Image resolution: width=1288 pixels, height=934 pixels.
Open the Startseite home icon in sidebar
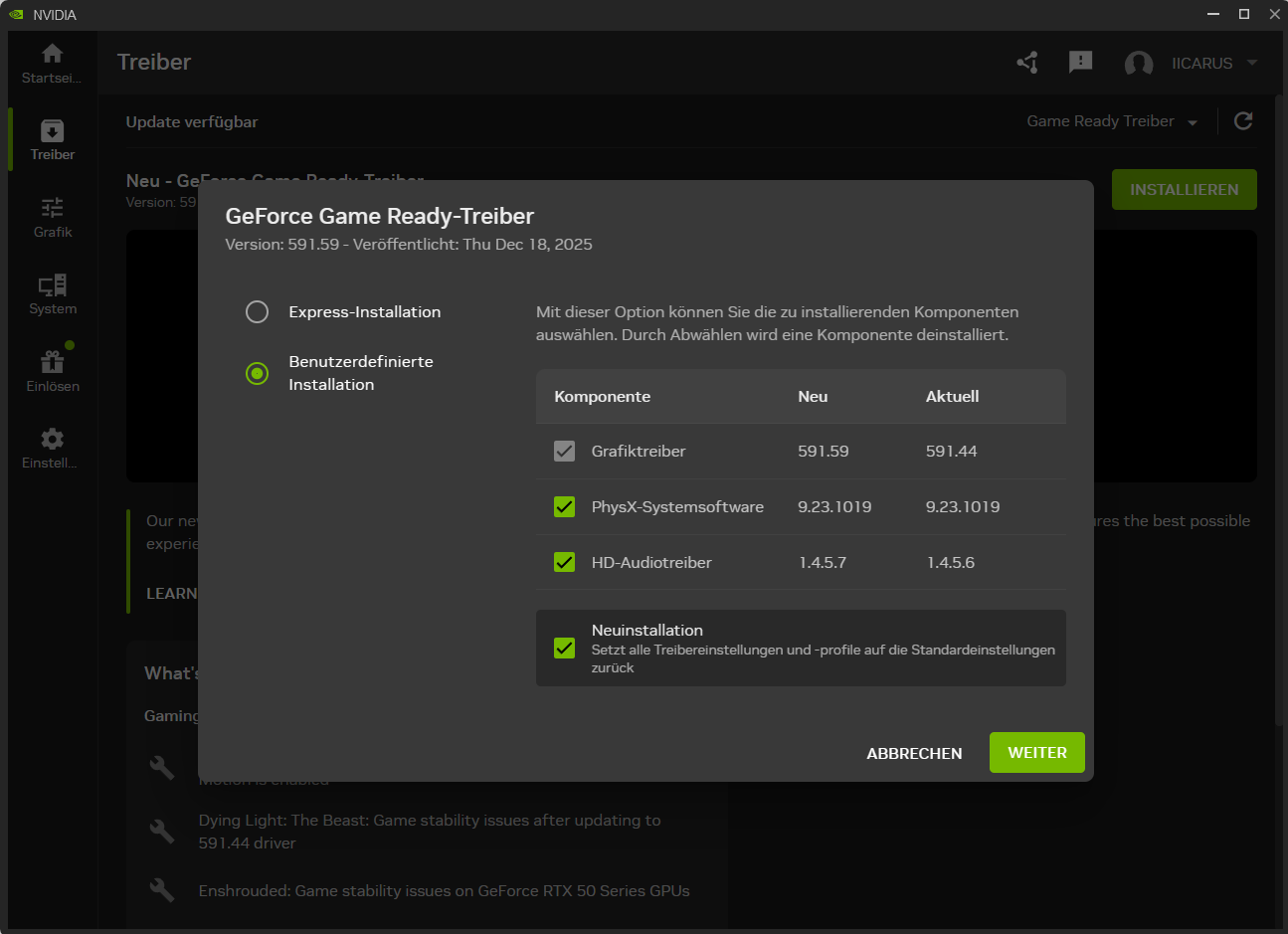tap(53, 54)
